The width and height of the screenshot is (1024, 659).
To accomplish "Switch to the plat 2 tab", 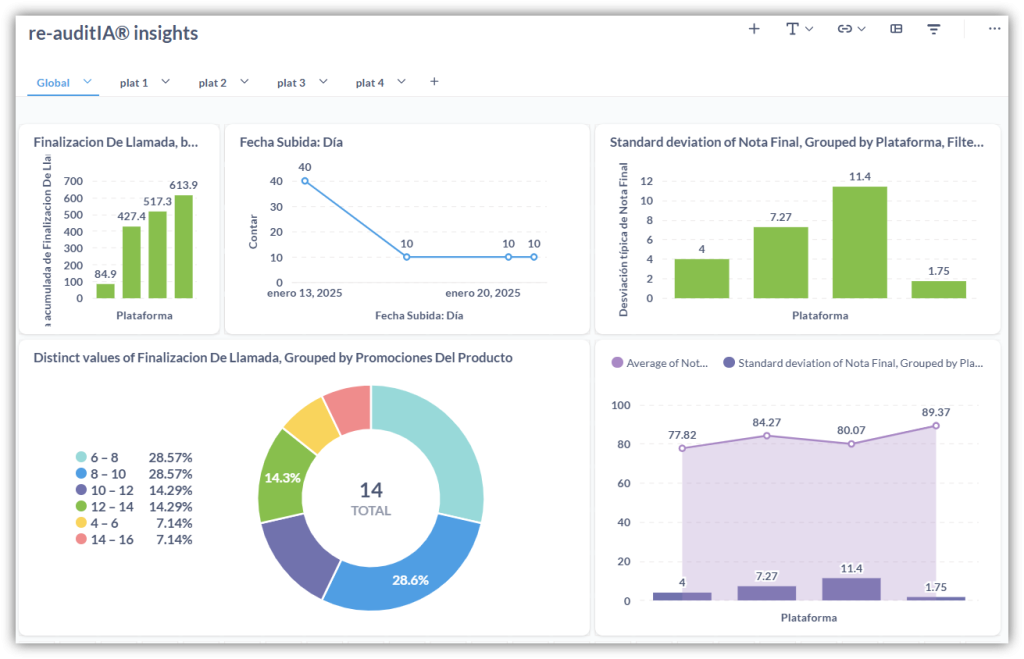I will [x=212, y=83].
